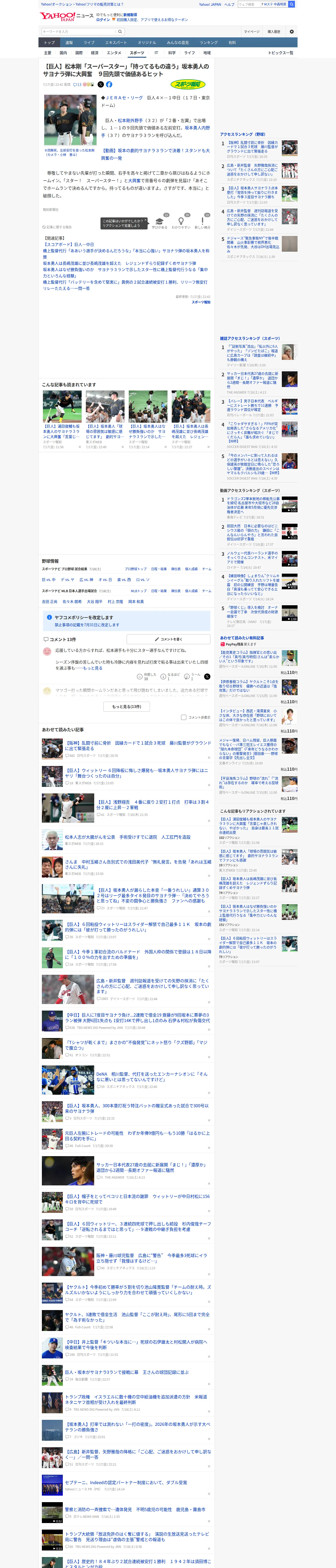Open the main article photo
The height and width of the screenshot is (1568, 336).
click(x=70, y=120)
